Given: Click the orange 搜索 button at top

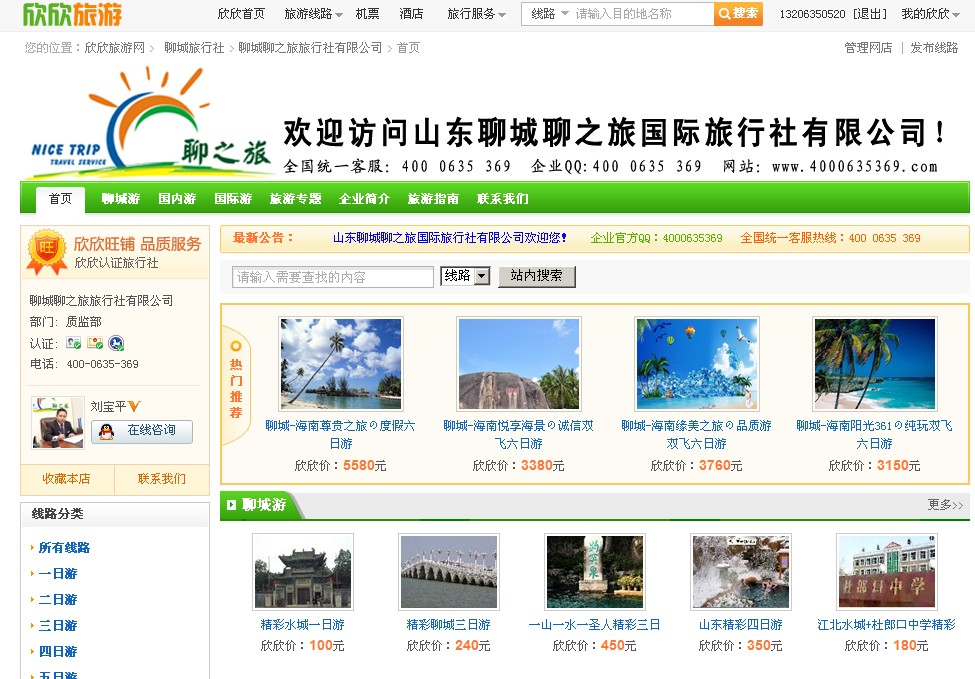Looking at the screenshot, I should 738,14.
